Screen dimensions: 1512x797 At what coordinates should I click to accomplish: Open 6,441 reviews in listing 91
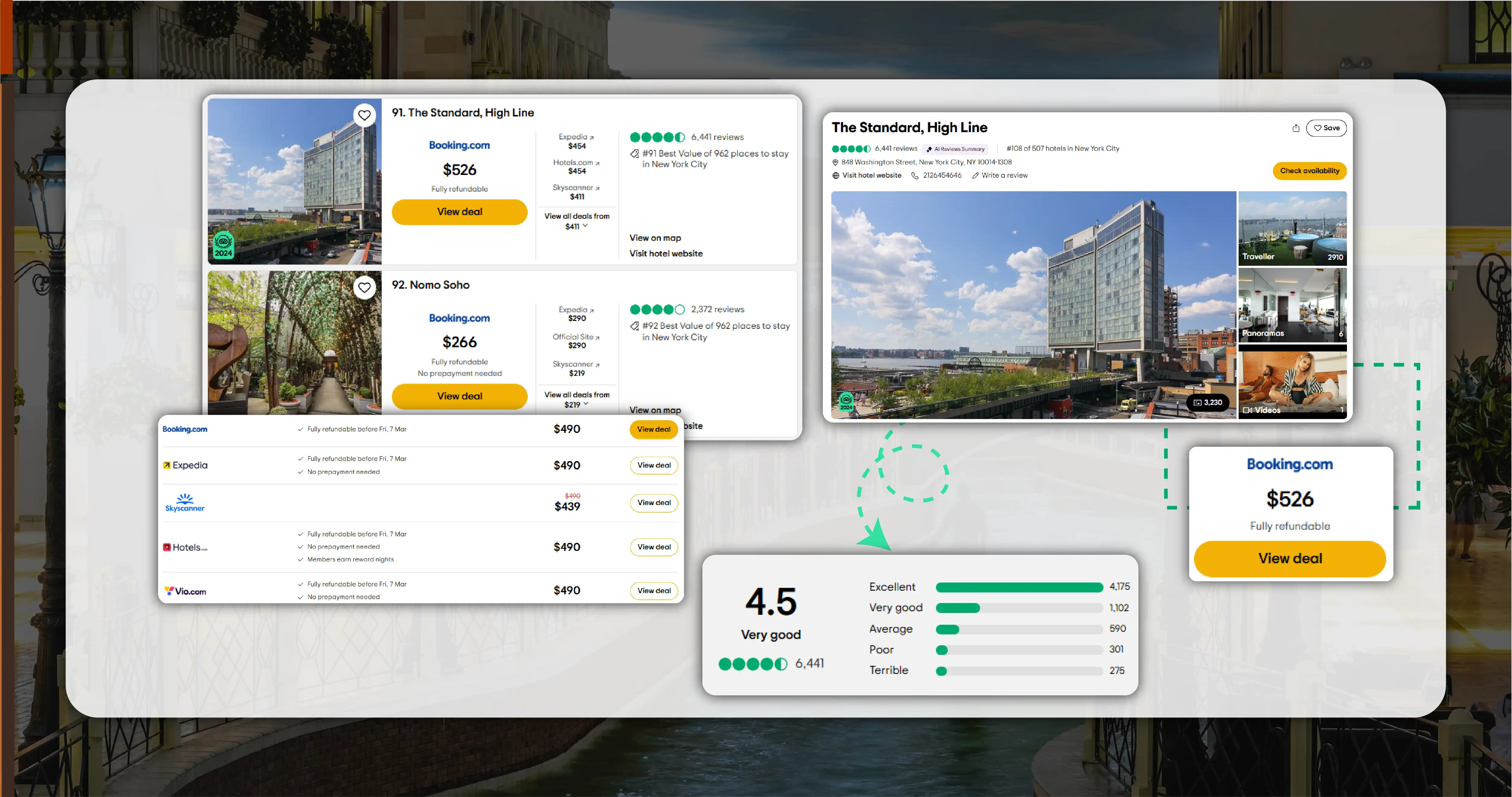[x=717, y=137]
